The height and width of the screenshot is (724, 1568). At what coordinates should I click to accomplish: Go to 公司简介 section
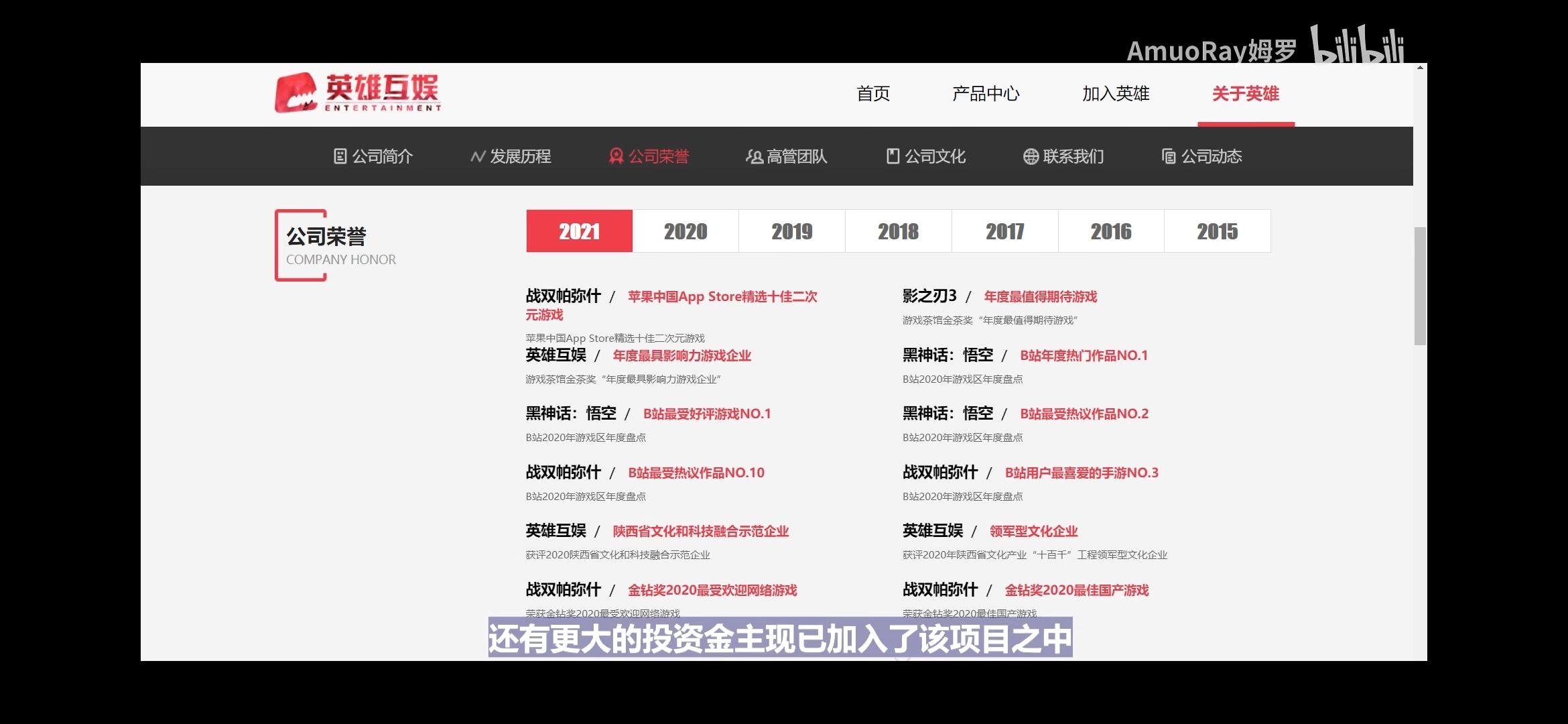373,156
